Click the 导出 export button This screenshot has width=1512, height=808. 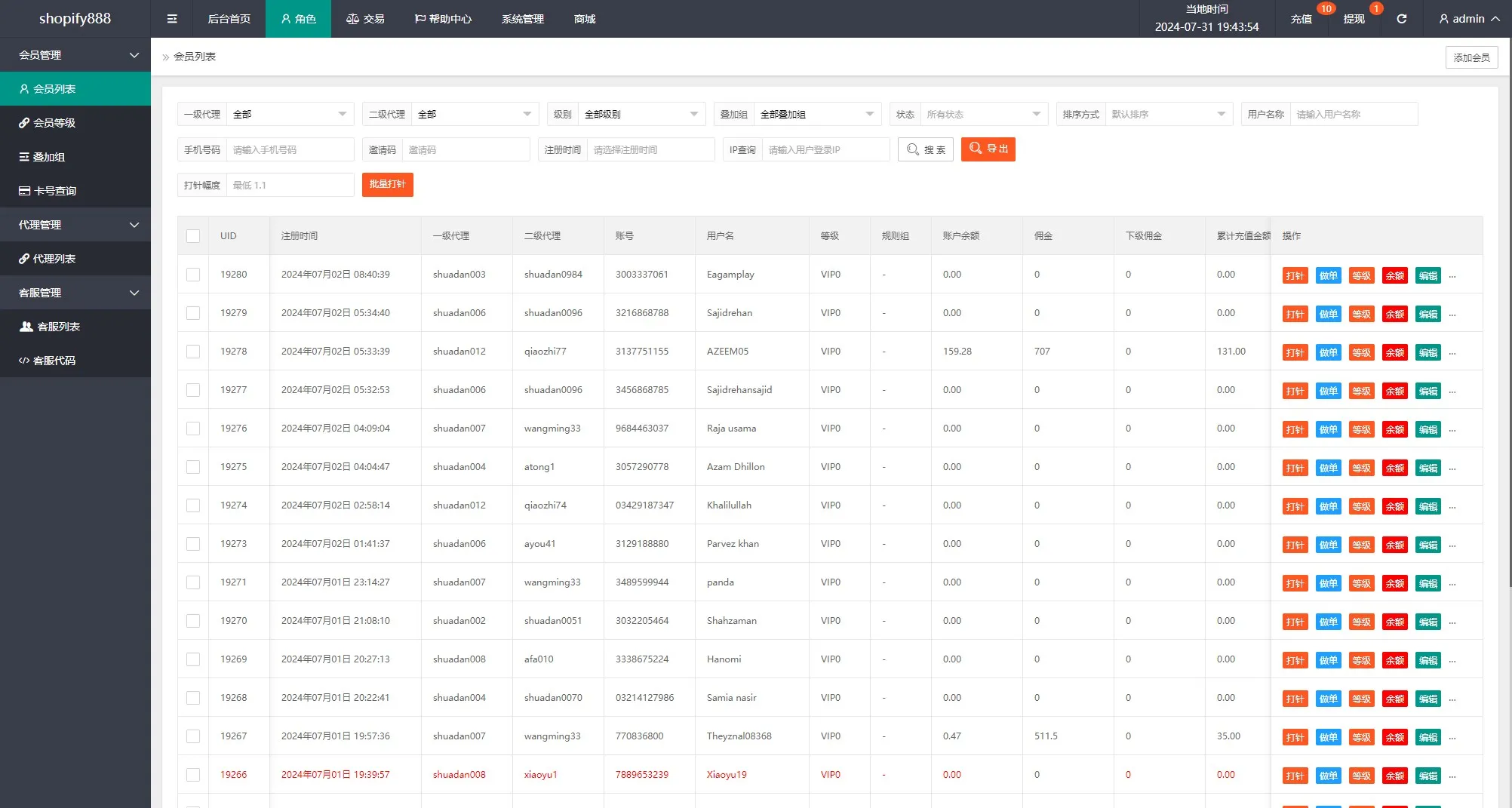click(x=988, y=149)
